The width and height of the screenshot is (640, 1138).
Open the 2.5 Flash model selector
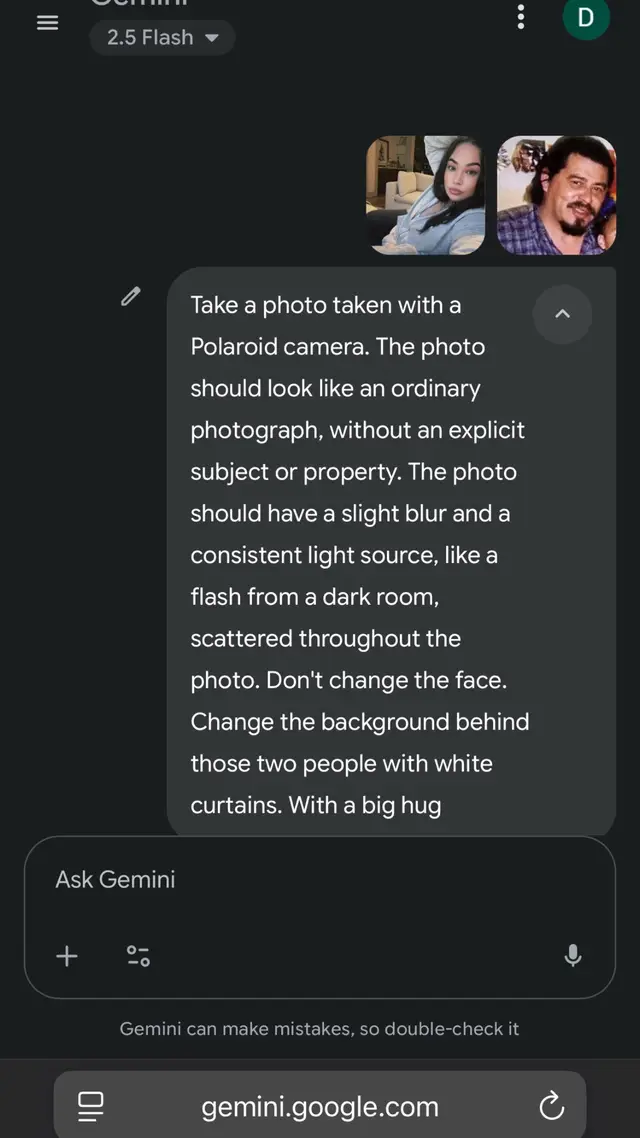pyautogui.click(x=162, y=37)
